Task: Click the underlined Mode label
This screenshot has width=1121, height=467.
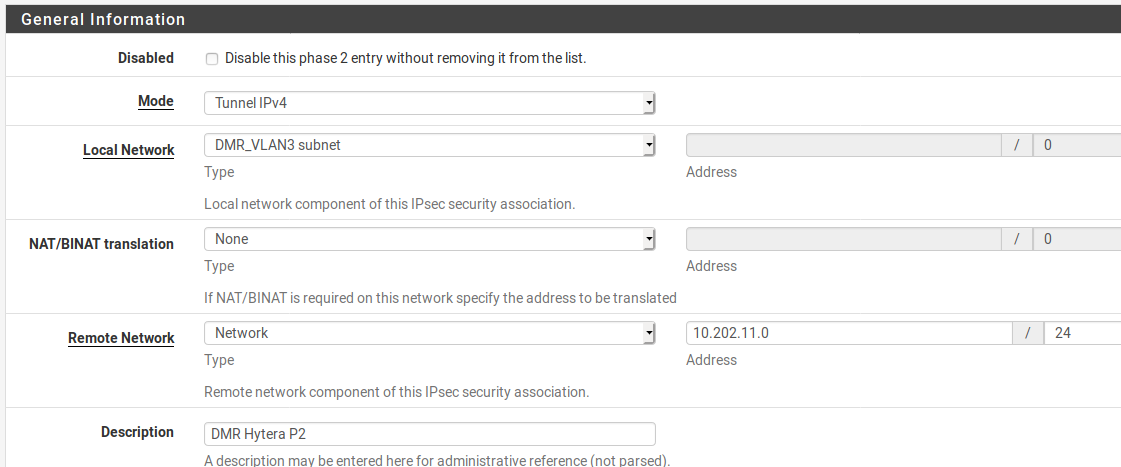Action: click(156, 102)
